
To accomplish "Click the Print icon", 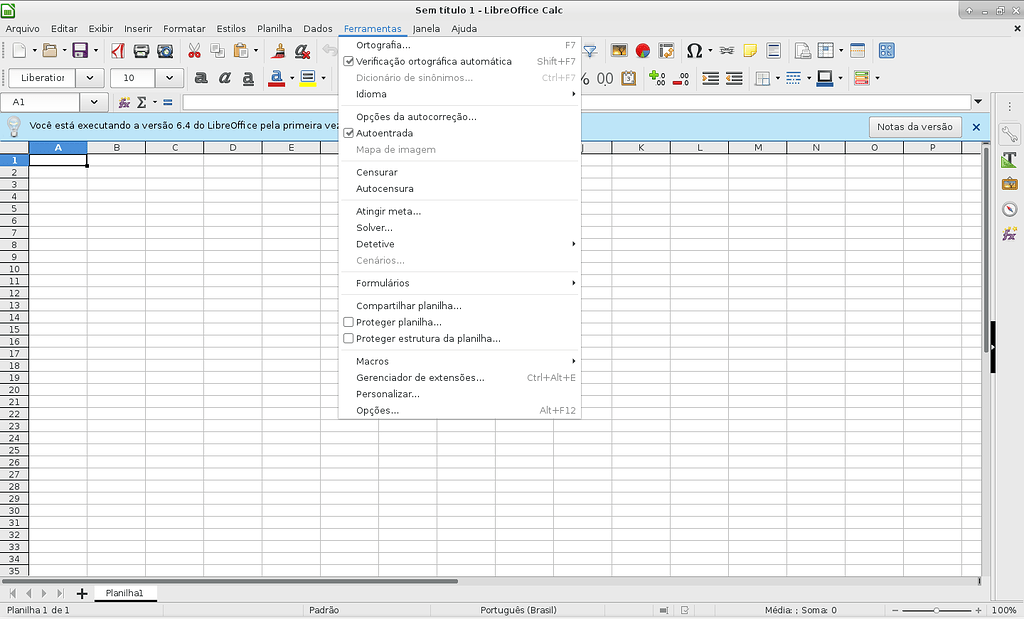I will 141,50.
